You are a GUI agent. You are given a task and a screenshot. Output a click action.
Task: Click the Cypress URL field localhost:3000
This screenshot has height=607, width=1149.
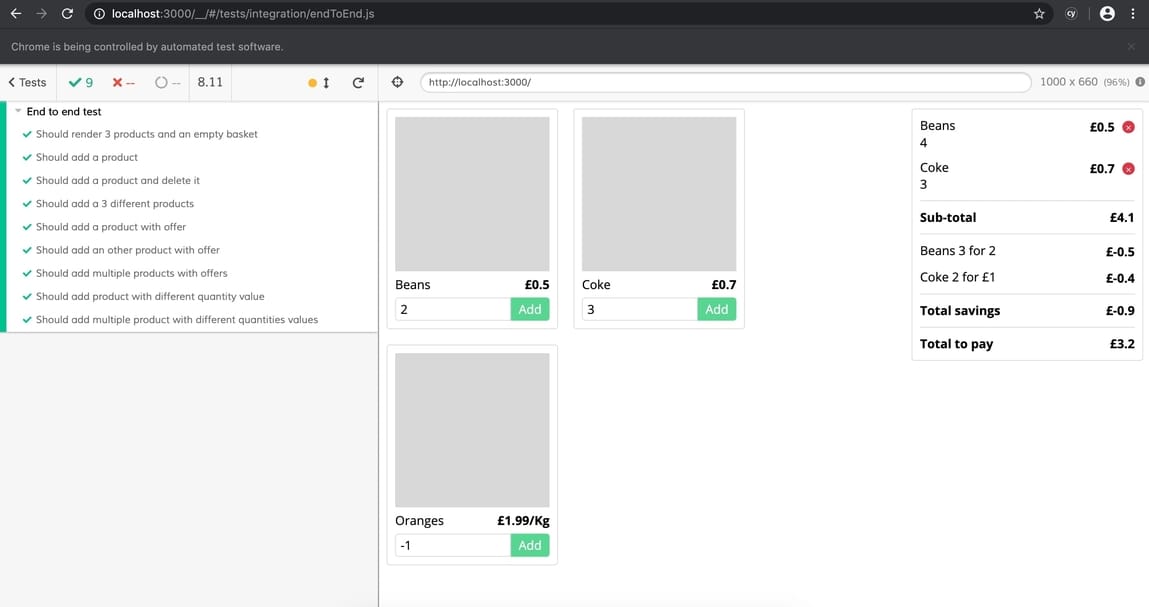[x=725, y=82]
